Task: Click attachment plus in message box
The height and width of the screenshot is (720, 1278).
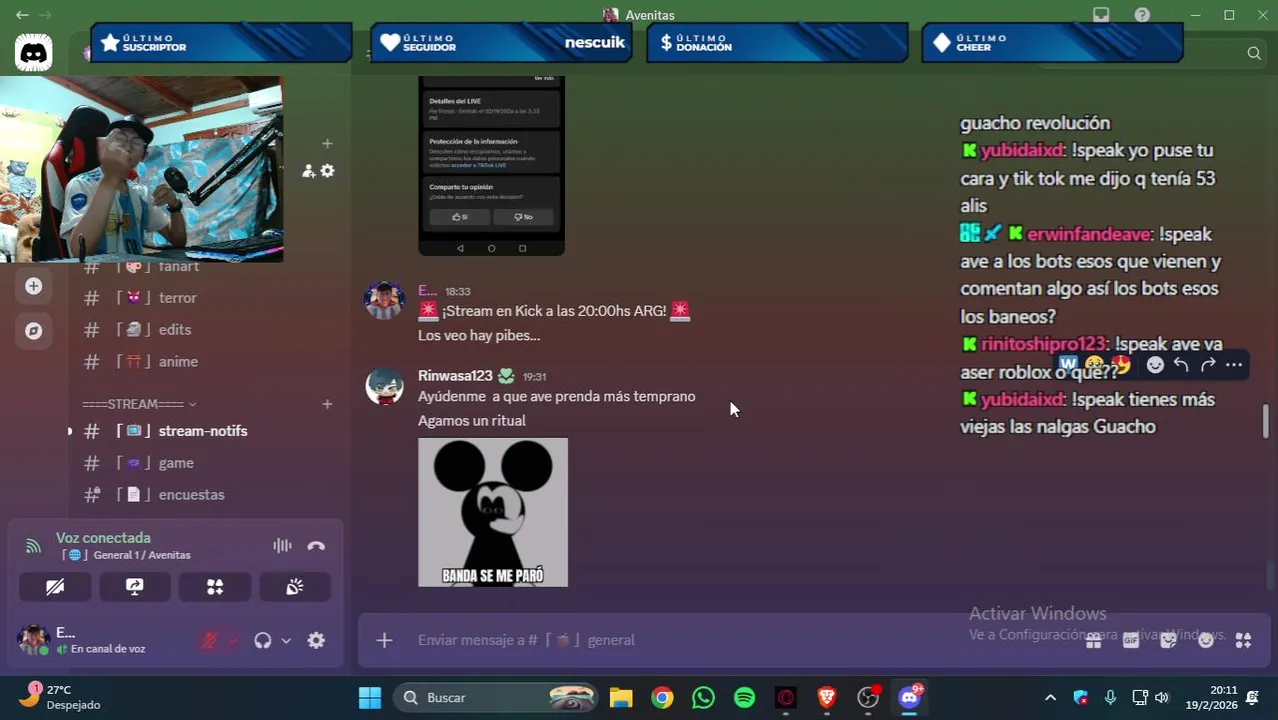Action: pyautogui.click(x=384, y=640)
